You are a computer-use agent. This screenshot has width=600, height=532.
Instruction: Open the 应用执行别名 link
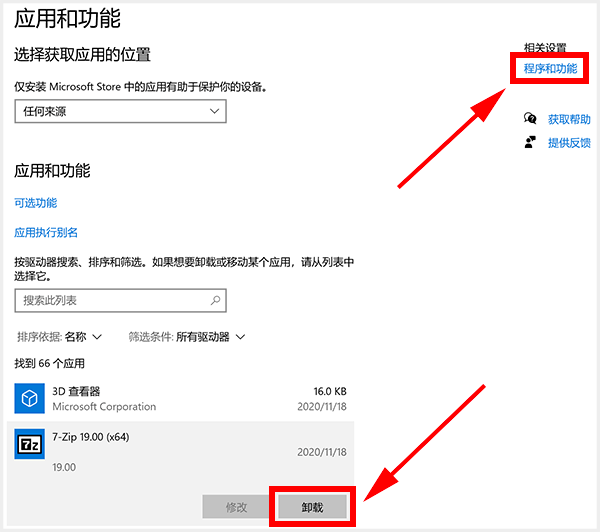tap(46, 232)
